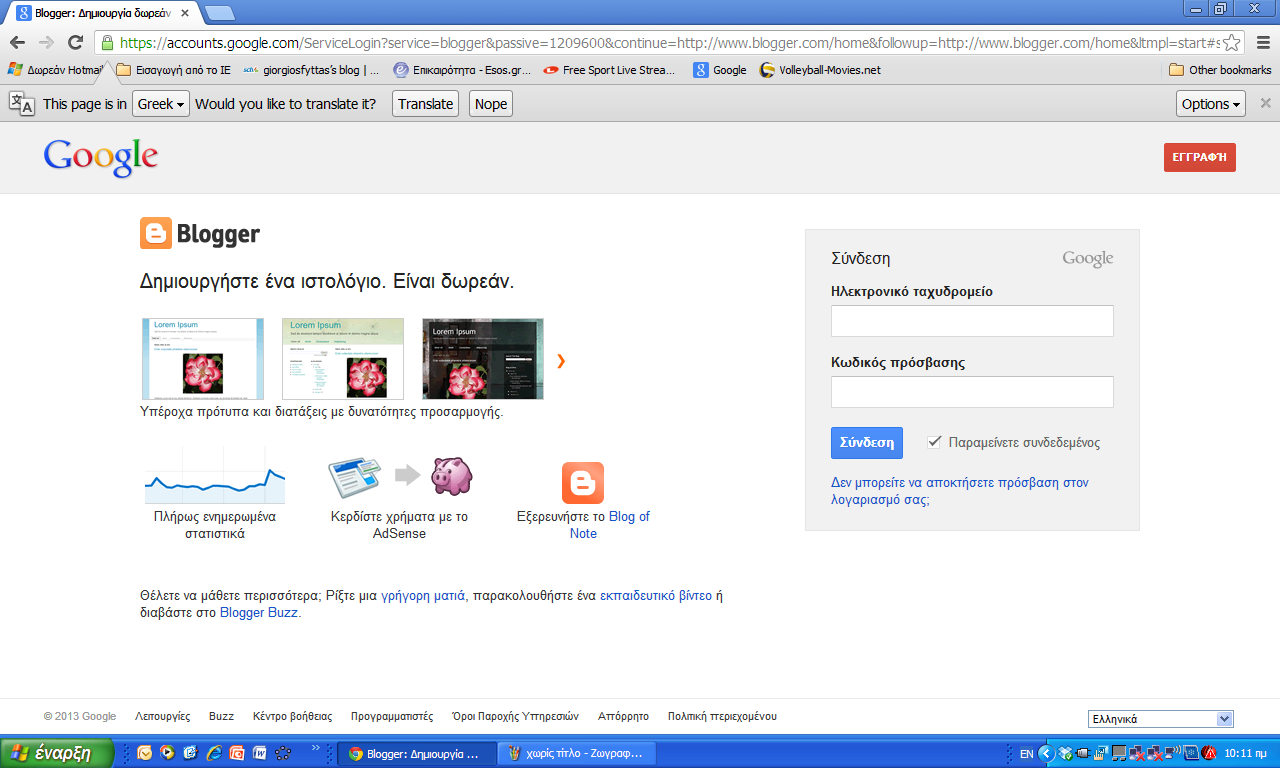Open the 'γρήγορη ματιά' link

point(423,595)
